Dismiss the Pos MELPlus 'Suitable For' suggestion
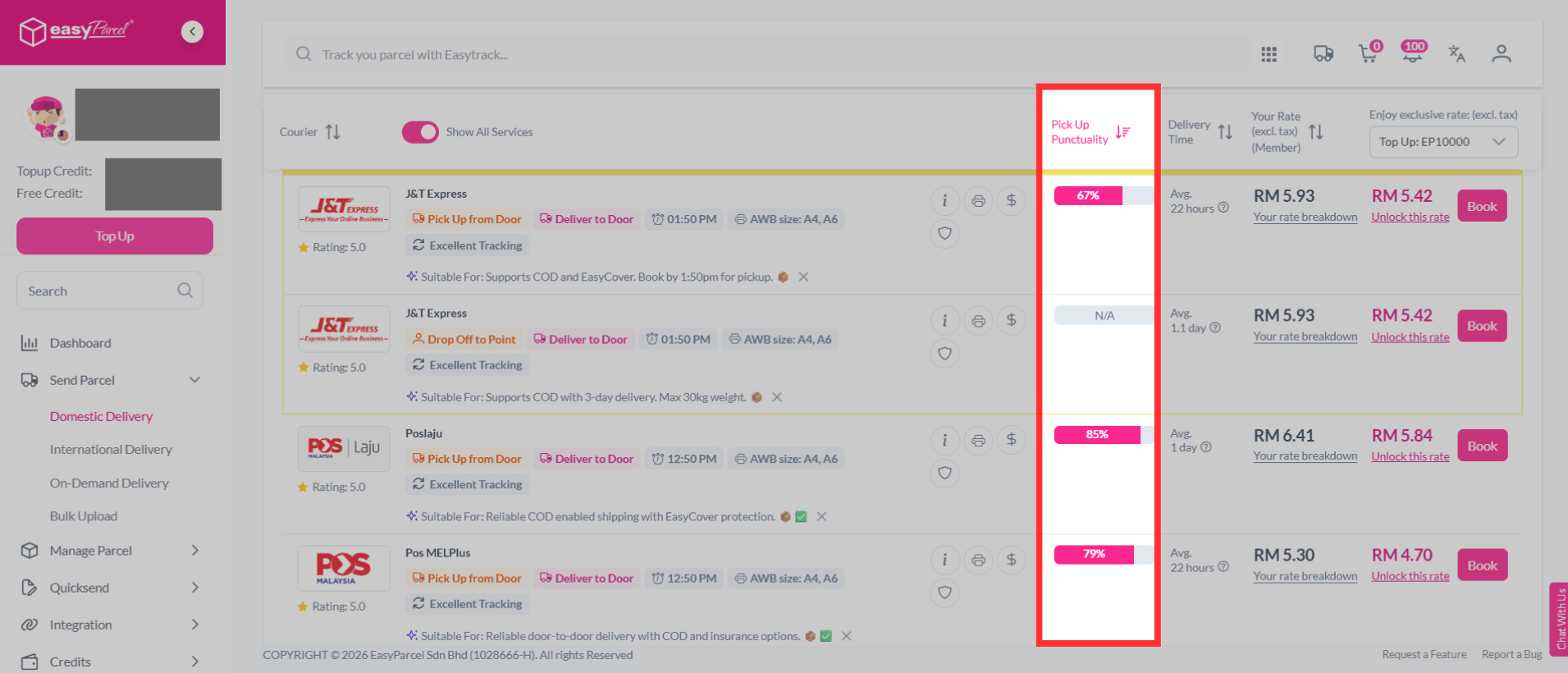Image resolution: width=1568 pixels, height=673 pixels. (846, 636)
